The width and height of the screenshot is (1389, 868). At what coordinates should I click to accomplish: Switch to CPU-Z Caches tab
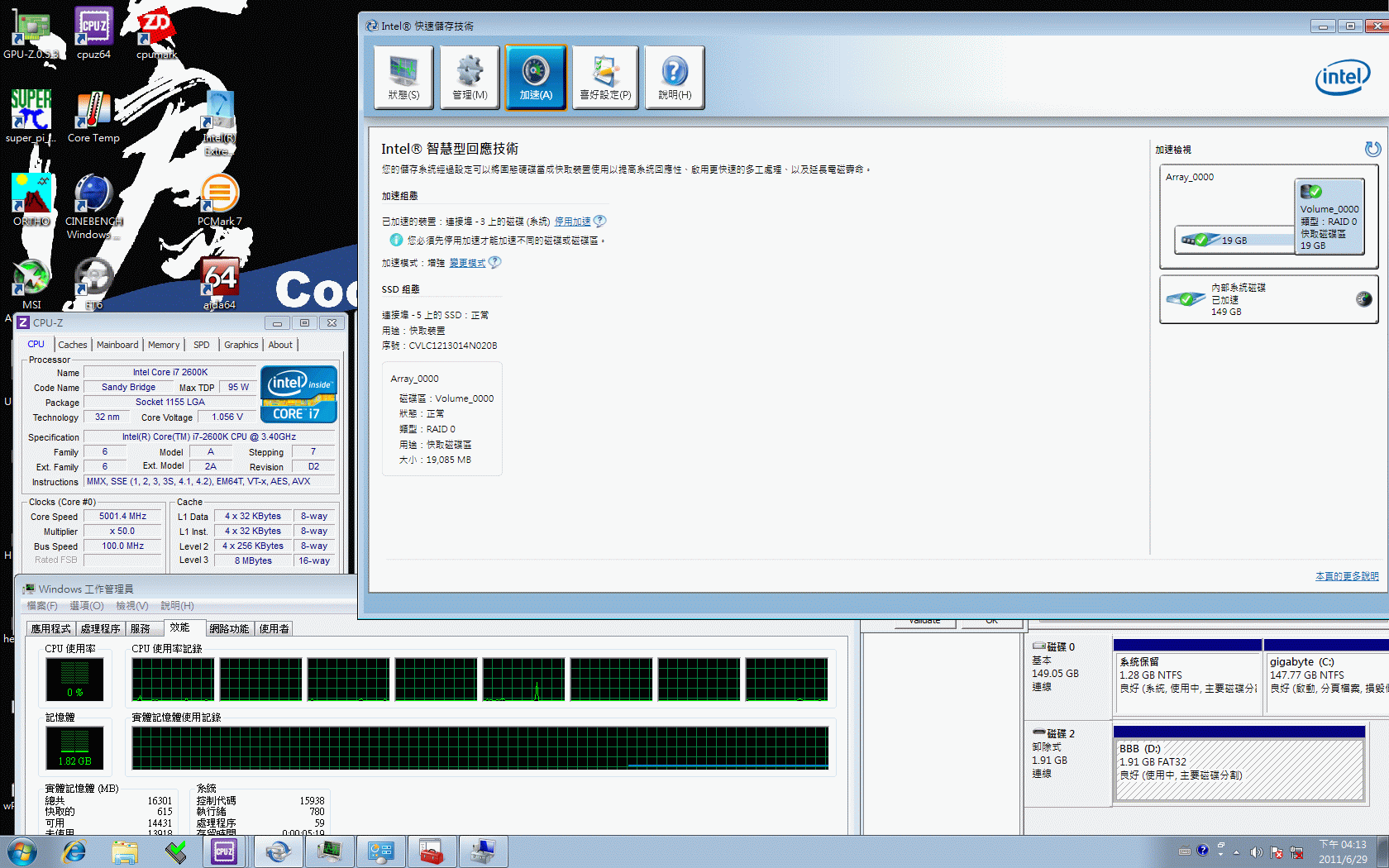(72, 345)
